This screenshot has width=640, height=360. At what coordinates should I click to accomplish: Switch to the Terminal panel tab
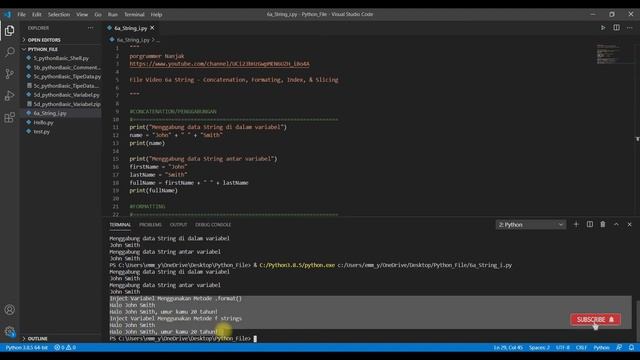click(x=120, y=225)
